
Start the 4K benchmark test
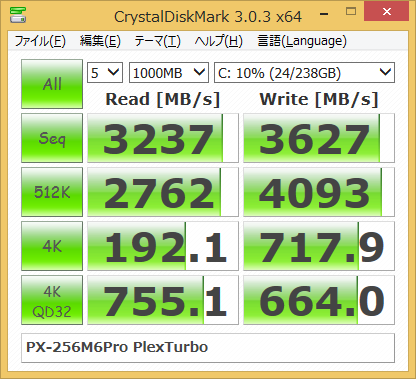[x=52, y=246]
